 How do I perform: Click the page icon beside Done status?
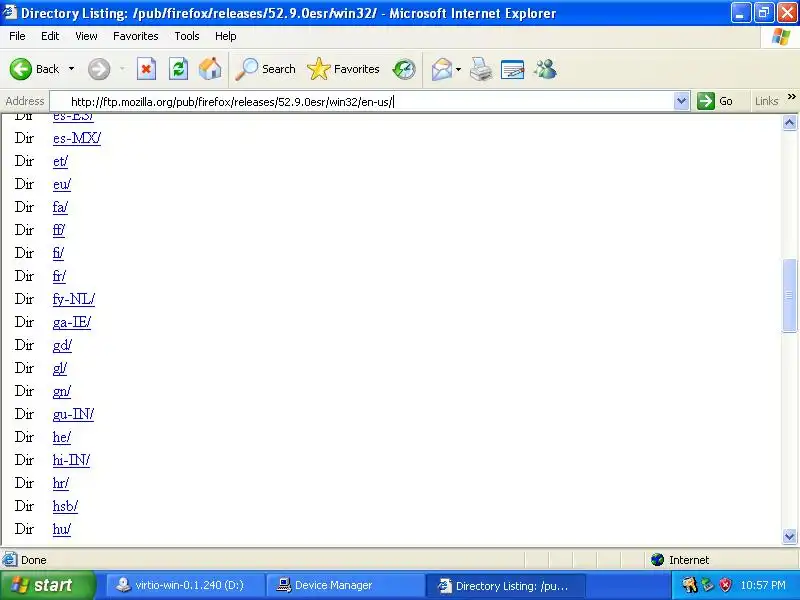(x=9, y=560)
